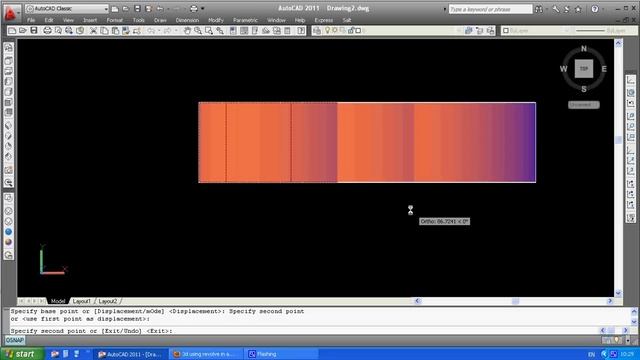Click N on the ViewCube compass
The height and width of the screenshot is (360, 640).
click(x=584, y=49)
